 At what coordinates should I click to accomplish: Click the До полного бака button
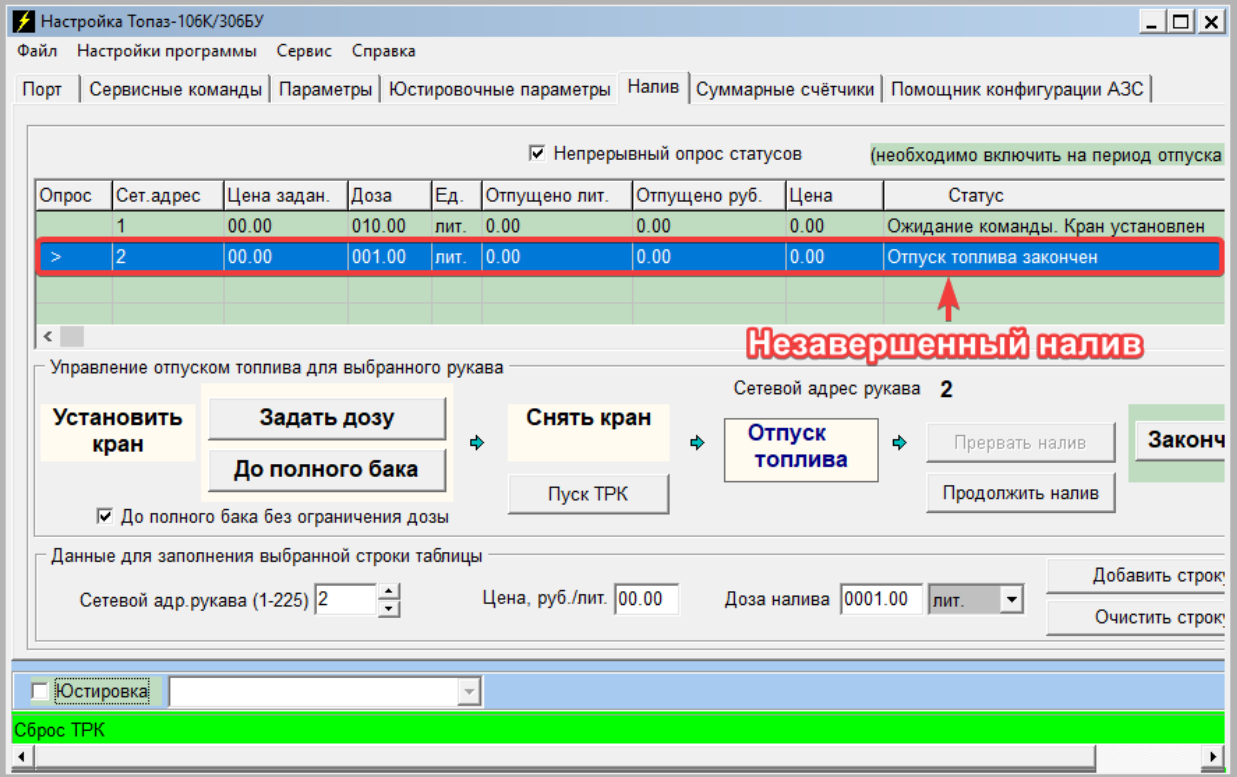pyautogui.click(x=327, y=469)
